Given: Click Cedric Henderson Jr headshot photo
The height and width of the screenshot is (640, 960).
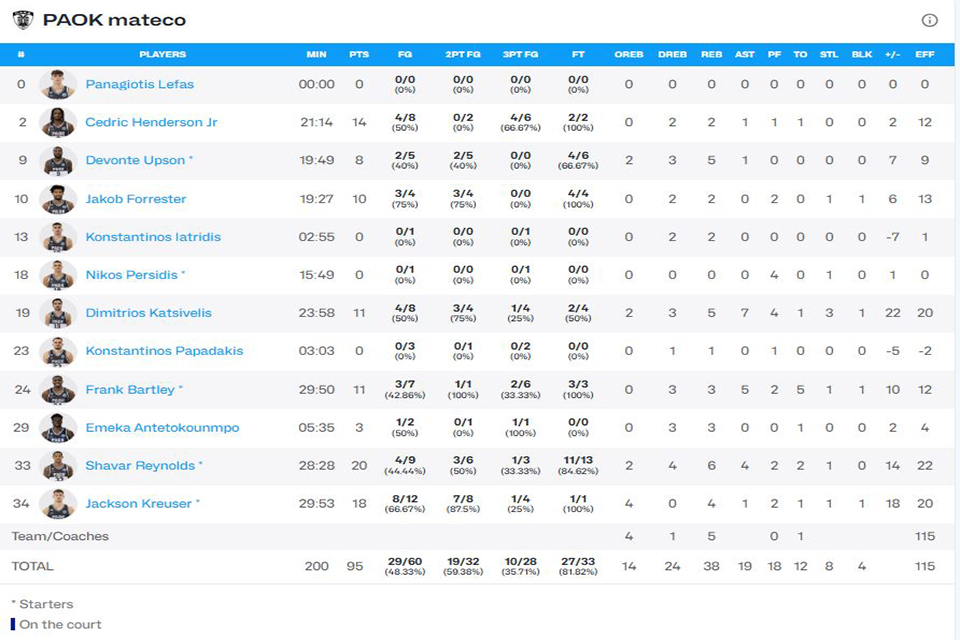Looking at the screenshot, I should click(x=58, y=122).
